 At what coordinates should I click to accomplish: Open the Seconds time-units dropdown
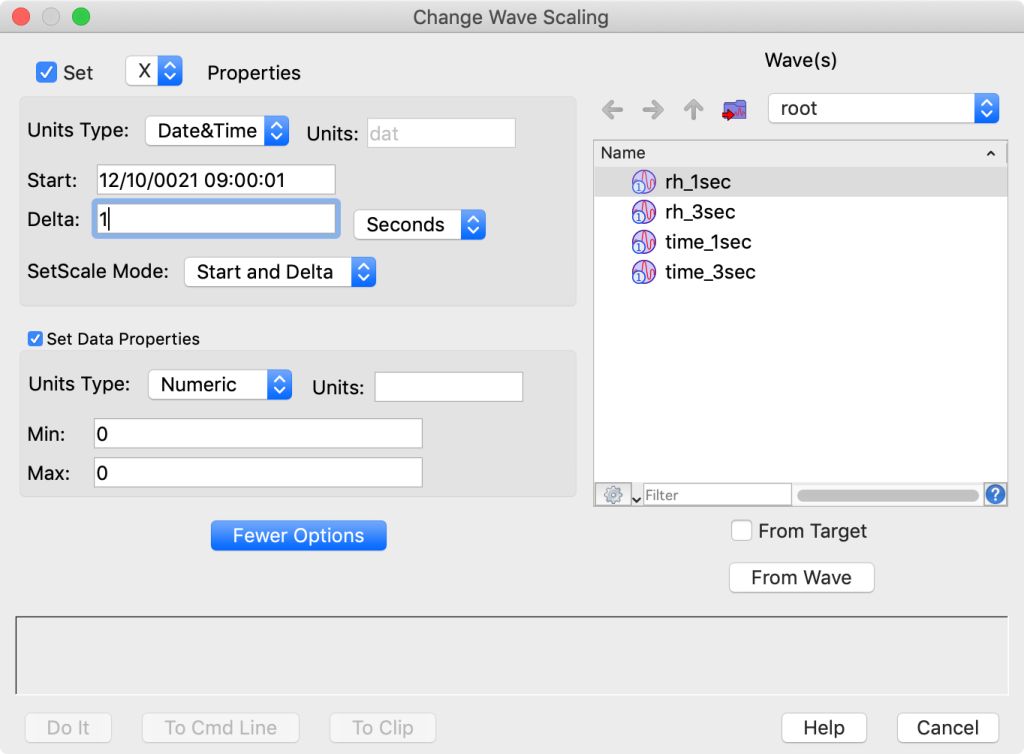pos(419,224)
